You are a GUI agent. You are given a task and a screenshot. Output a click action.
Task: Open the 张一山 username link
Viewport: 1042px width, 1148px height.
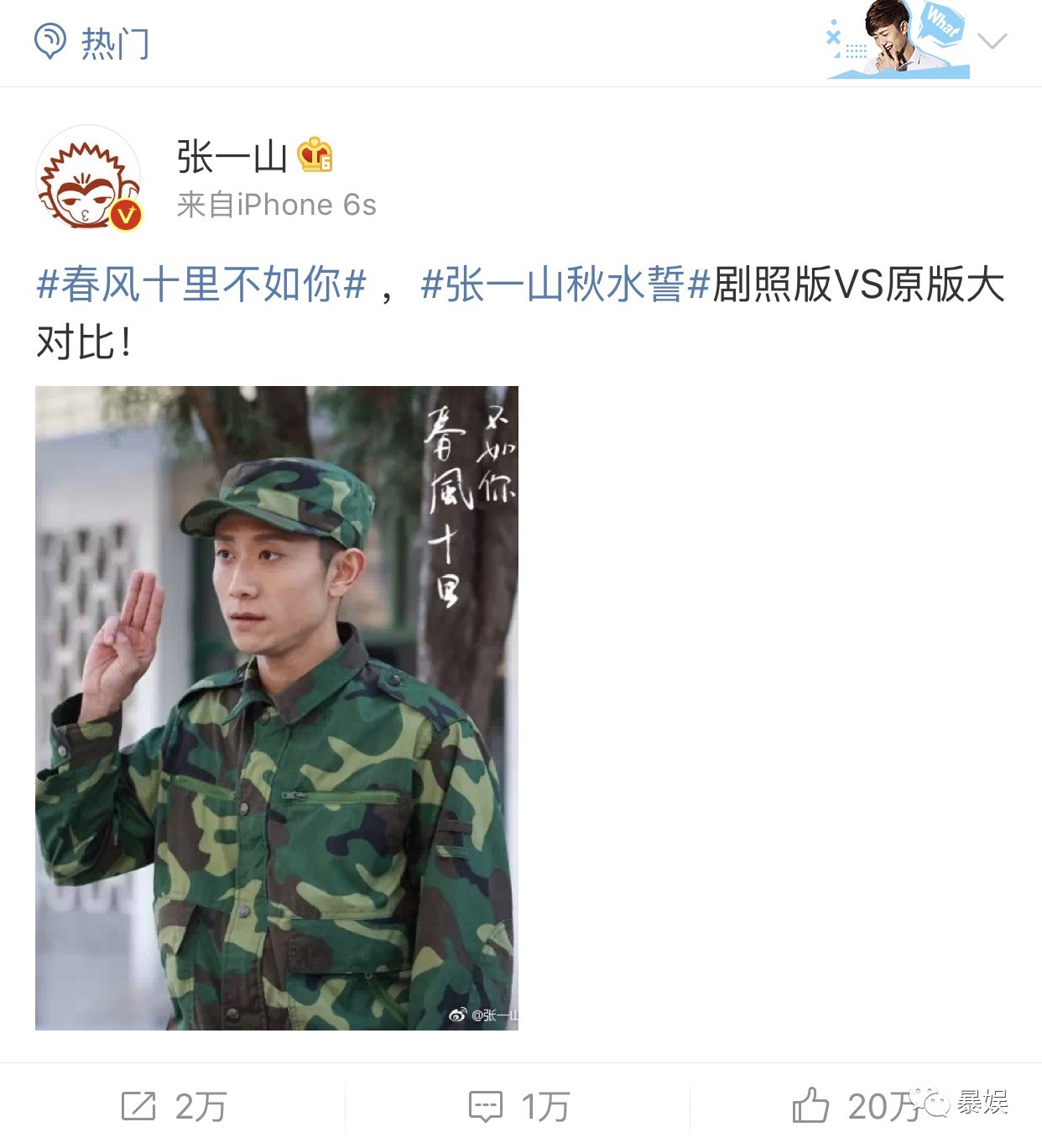click(x=232, y=157)
